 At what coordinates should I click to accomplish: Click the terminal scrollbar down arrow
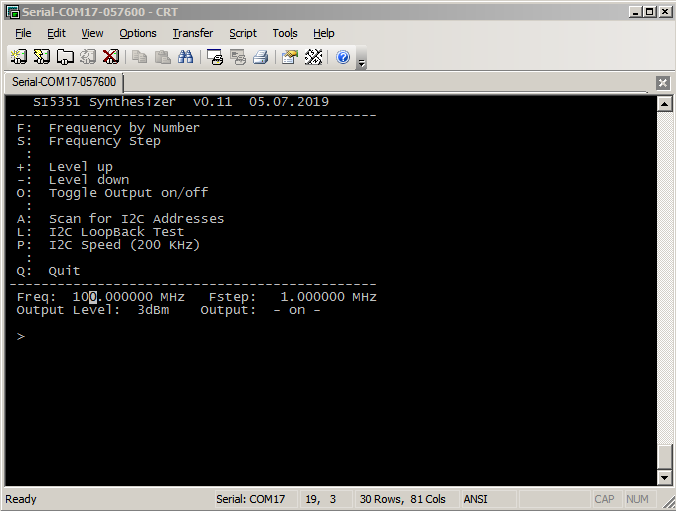(x=664, y=477)
